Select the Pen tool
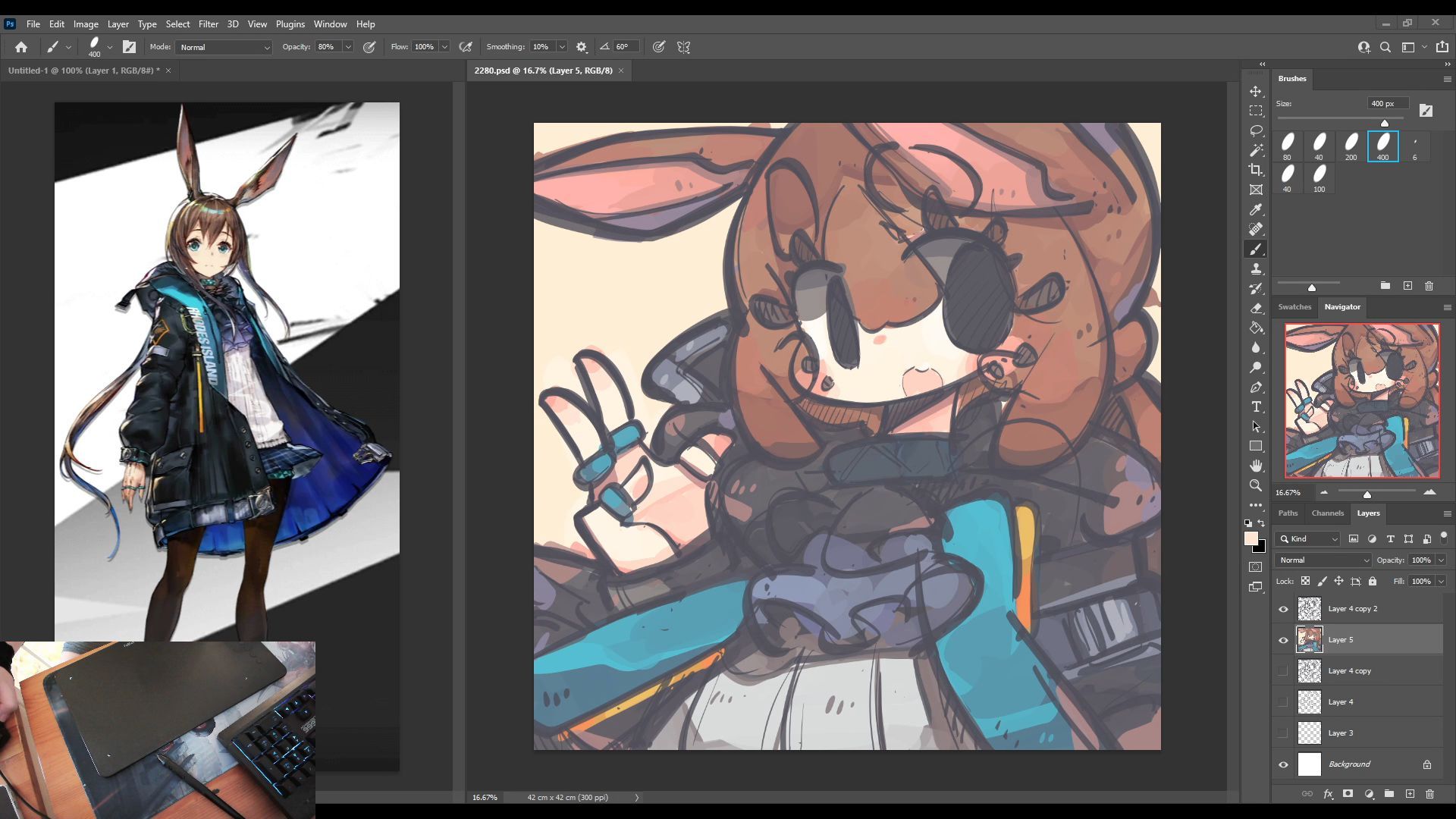Image resolution: width=1456 pixels, height=819 pixels. click(x=1256, y=388)
